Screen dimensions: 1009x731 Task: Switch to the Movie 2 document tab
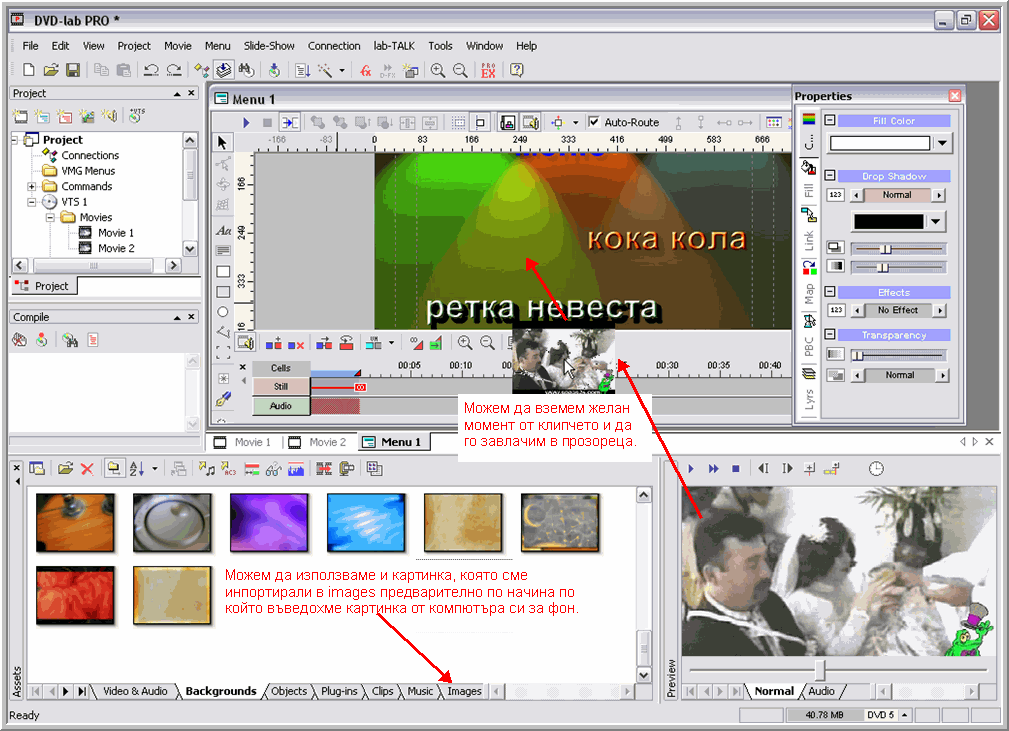[x=320, y=442]
